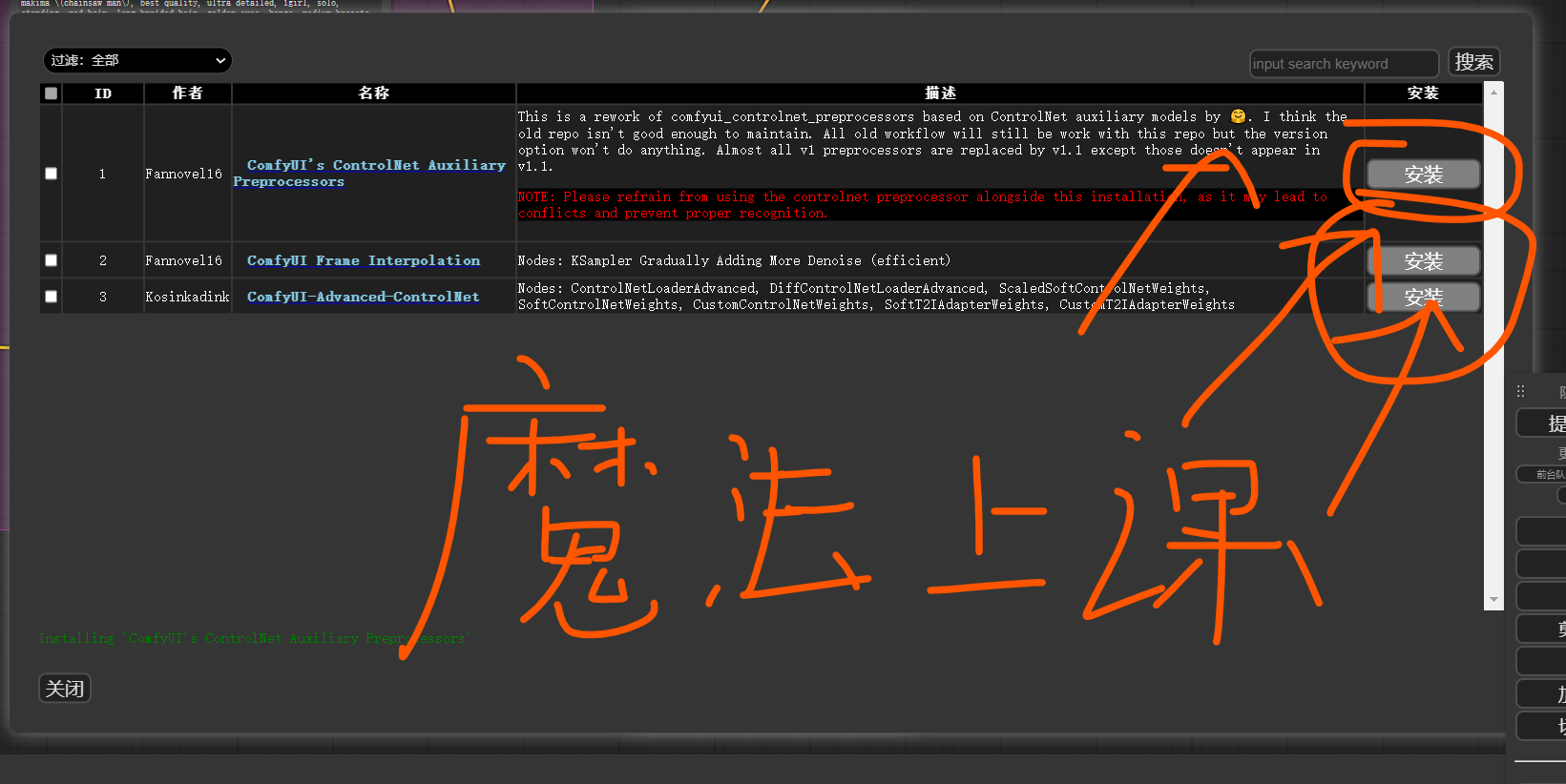Open the 过滤: 全部 filter dropdown
Screen dimensions: 1566x784
137,60
